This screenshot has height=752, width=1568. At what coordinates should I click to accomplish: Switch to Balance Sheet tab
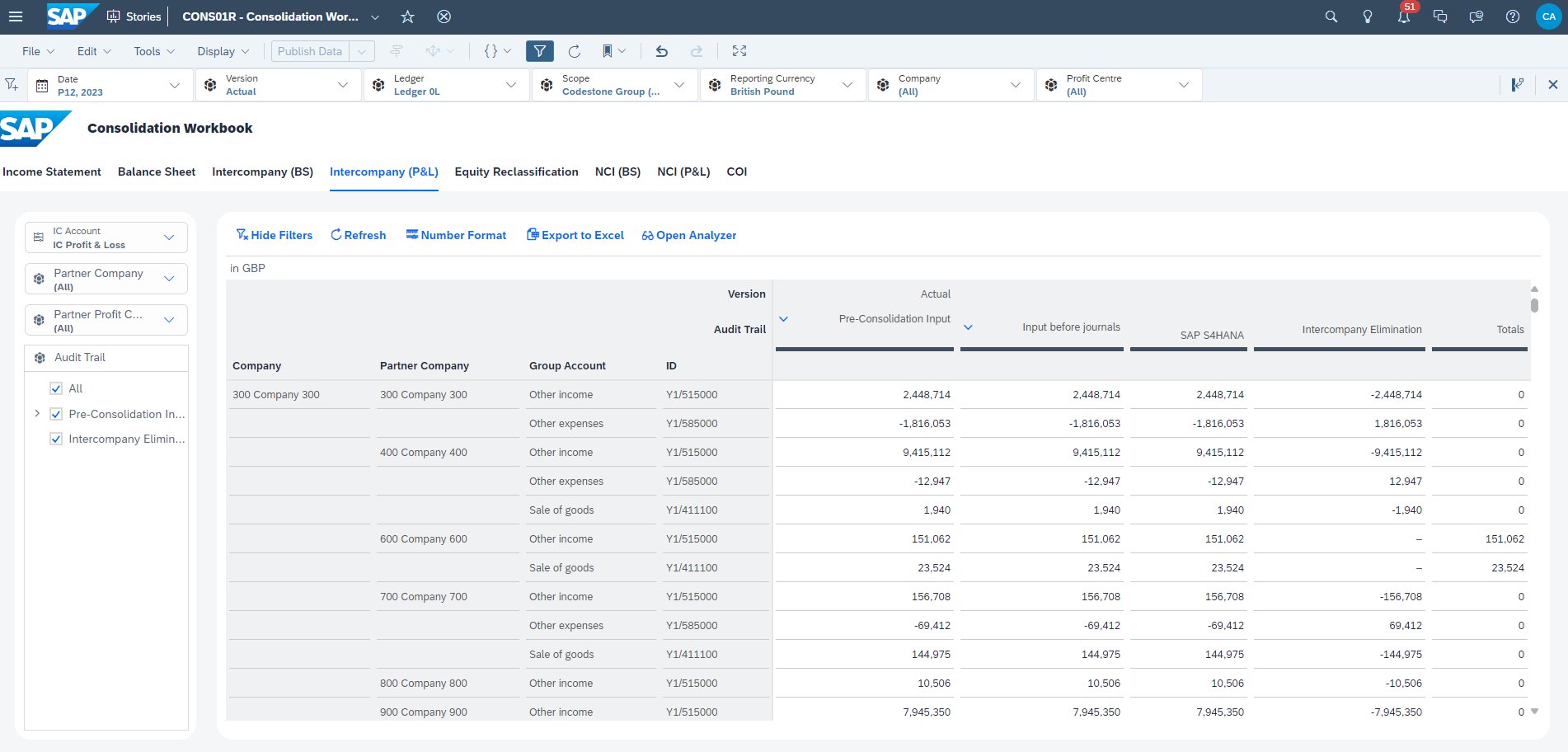[157, 172]
